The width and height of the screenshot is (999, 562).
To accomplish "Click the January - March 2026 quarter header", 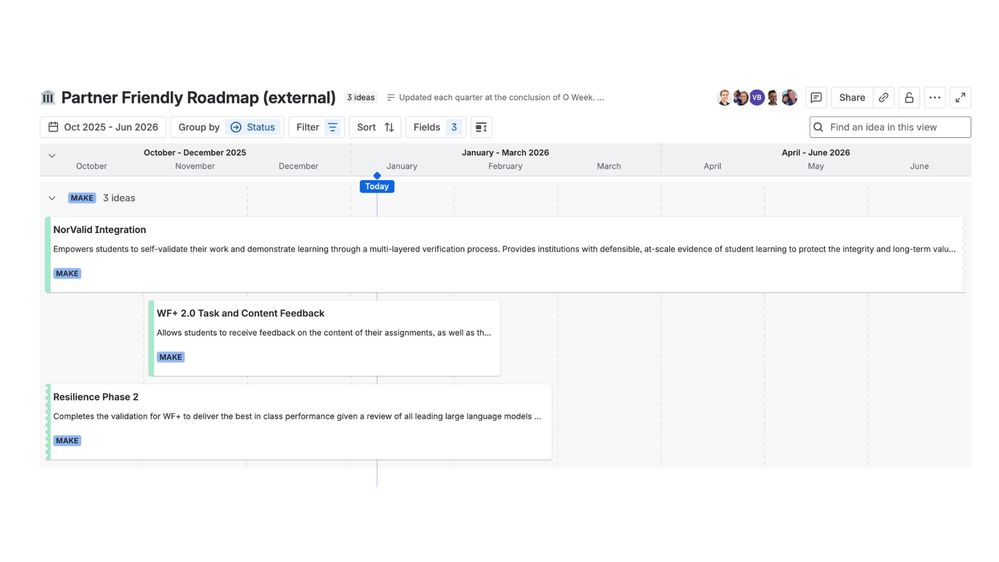I will 505,153.
